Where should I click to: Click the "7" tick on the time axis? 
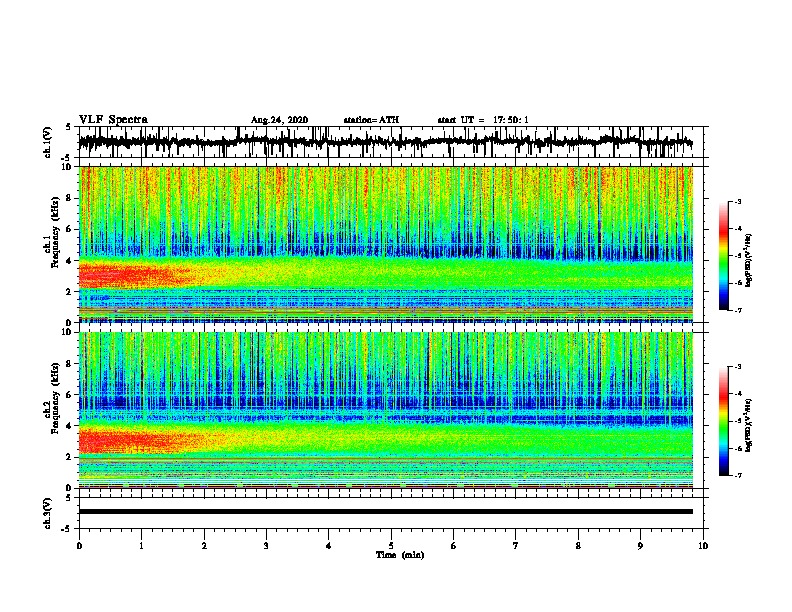point(516,546)
